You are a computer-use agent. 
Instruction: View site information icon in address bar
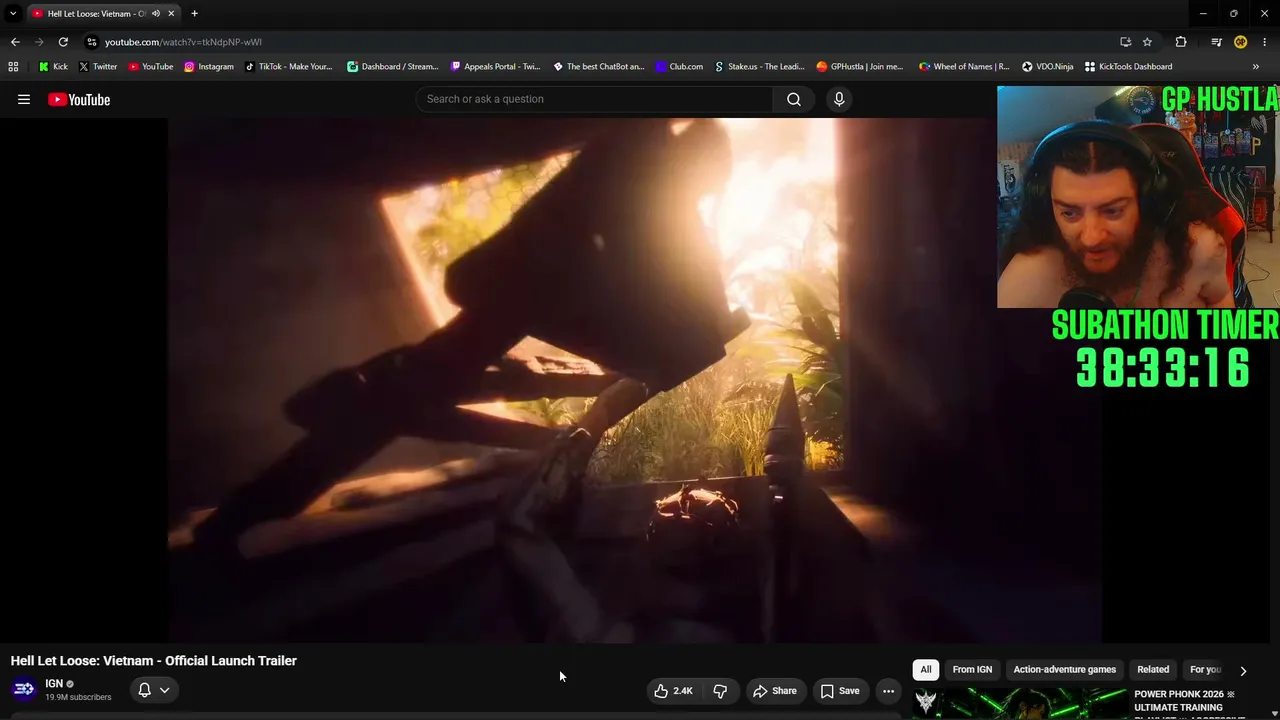[92, 42]
